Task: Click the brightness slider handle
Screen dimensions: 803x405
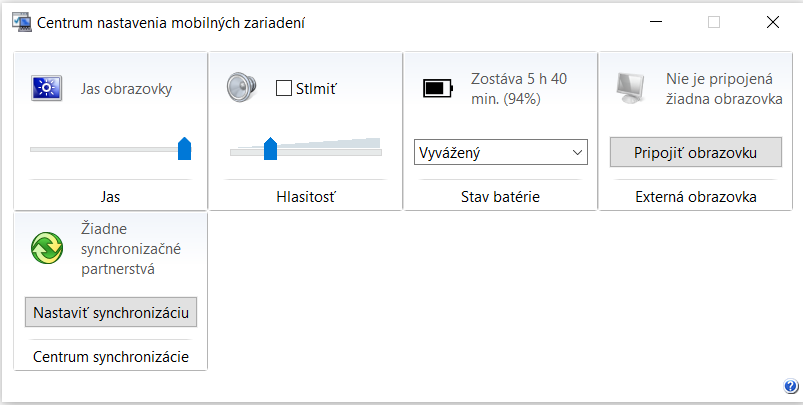Action: [x=184, y=149]
